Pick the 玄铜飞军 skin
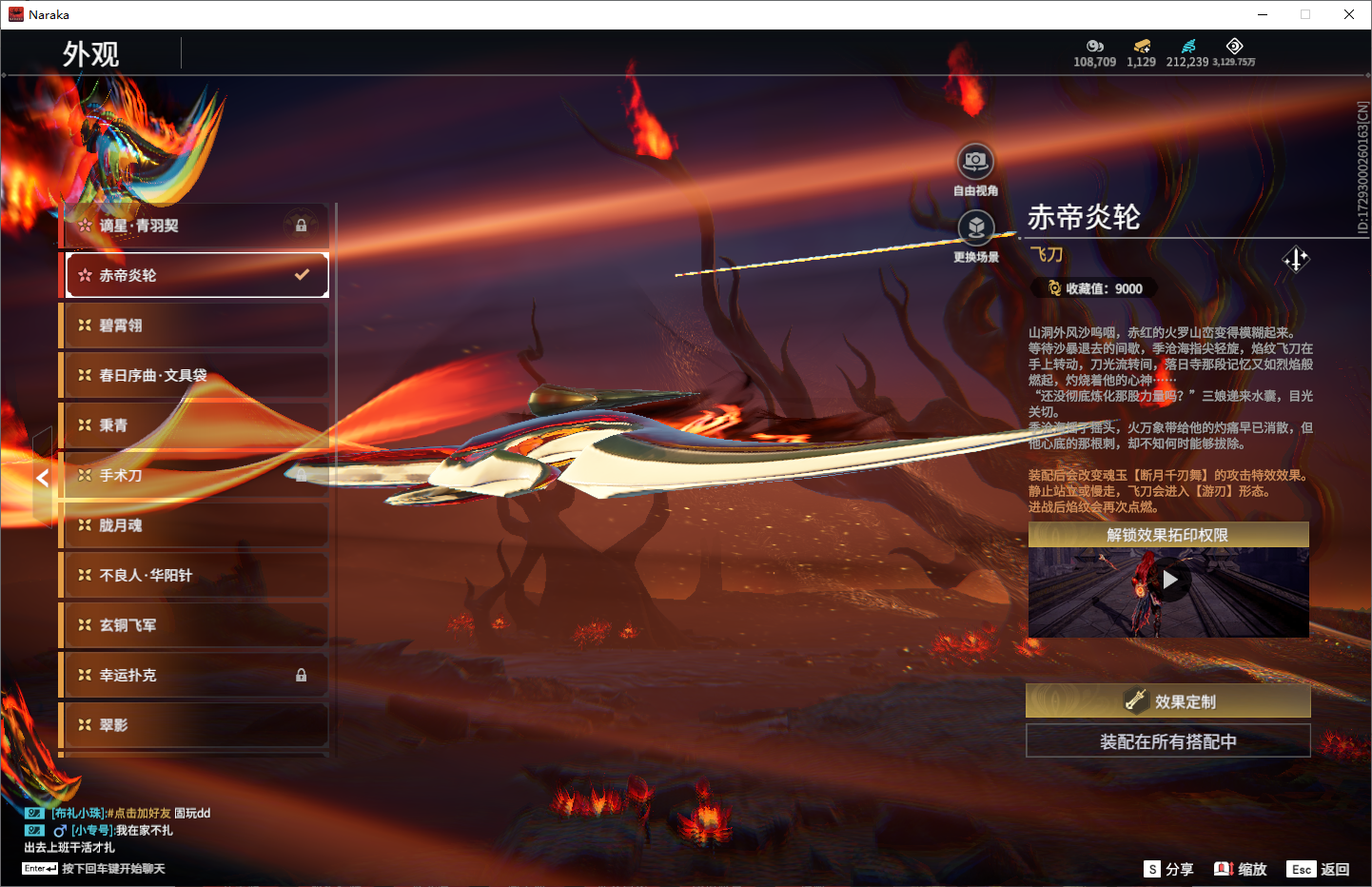This screenshot has width=1372, height=887. (x=196, y=625)
